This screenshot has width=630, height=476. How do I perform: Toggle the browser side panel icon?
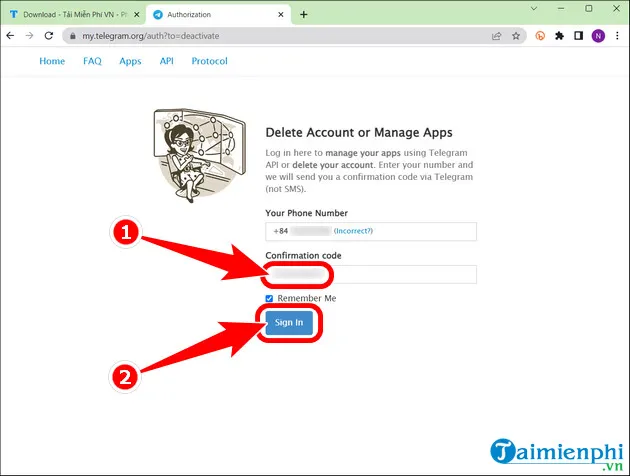click(x=579, y=36)
